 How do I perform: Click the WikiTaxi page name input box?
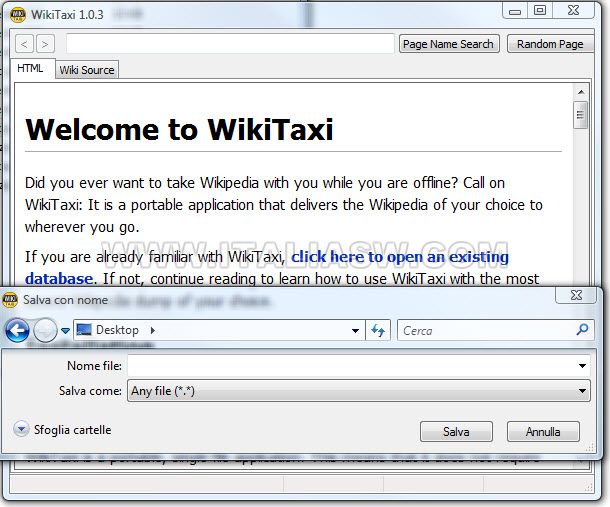tap(230, 44)
